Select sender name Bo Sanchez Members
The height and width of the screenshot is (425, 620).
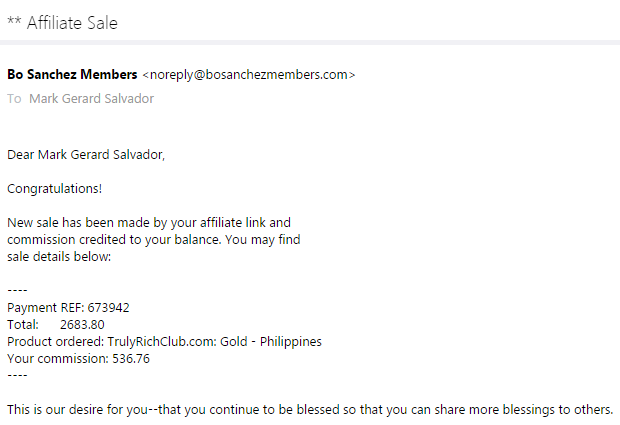(x=72, y=74)
